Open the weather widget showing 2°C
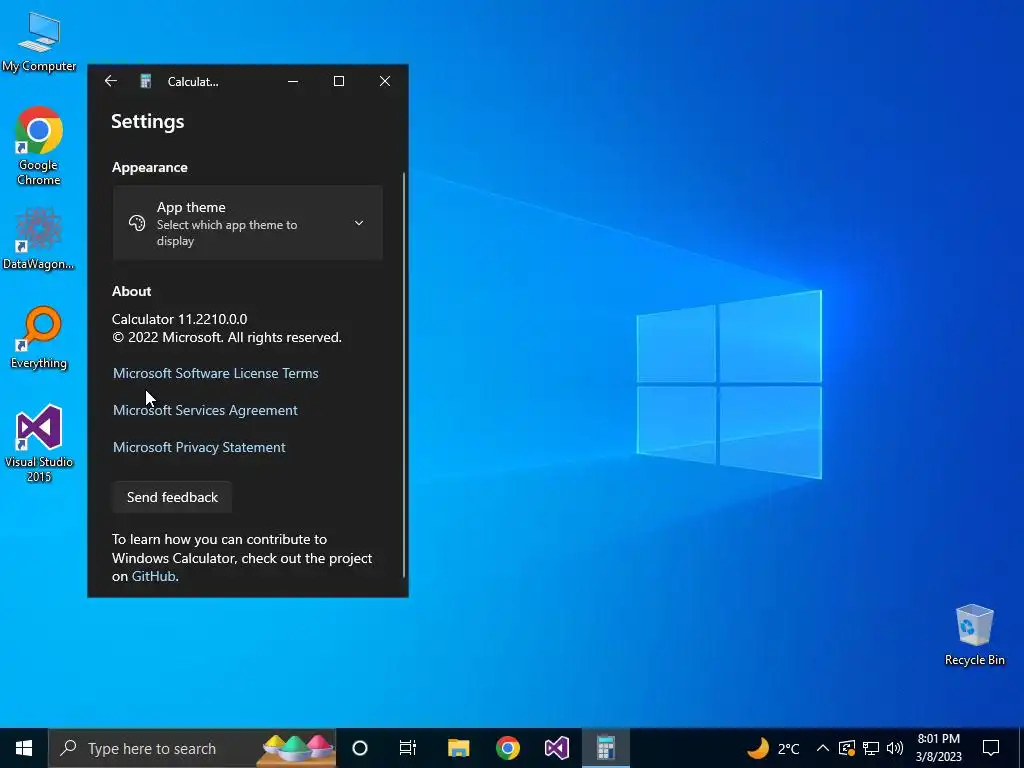The width and height of the screenshot is (1024, 768). pos(773,748)
